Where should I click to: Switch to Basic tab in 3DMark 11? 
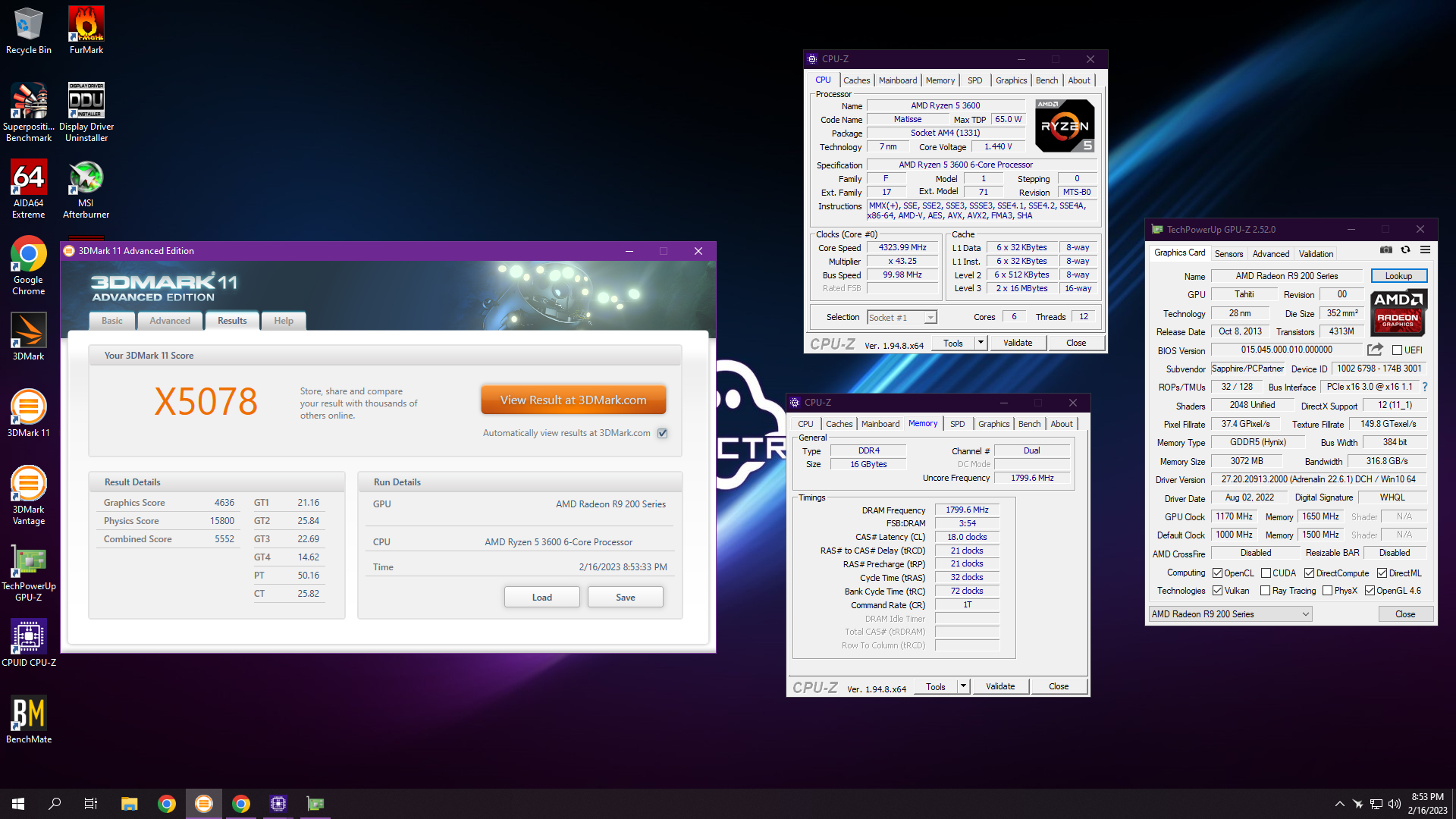(x=112, y=321)
